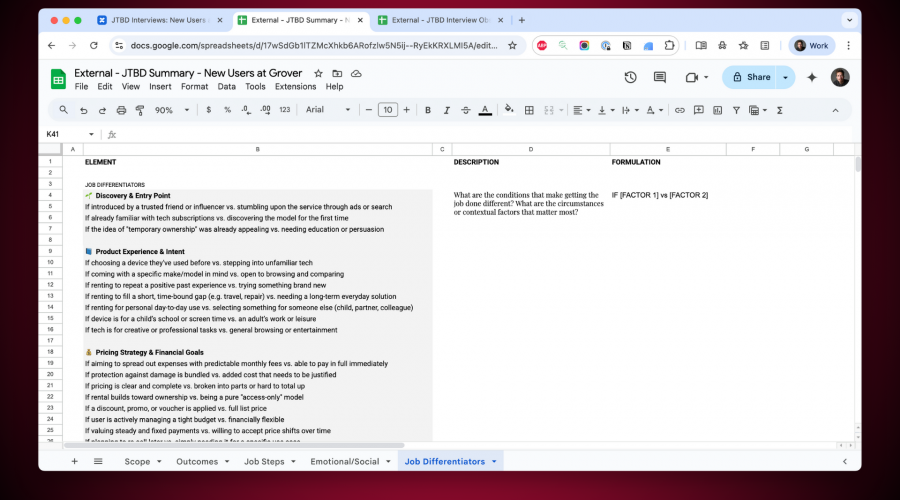Open the borders tool
This screenshot has height=500, width=900.
pyautogui.click(x=529, y=110)
